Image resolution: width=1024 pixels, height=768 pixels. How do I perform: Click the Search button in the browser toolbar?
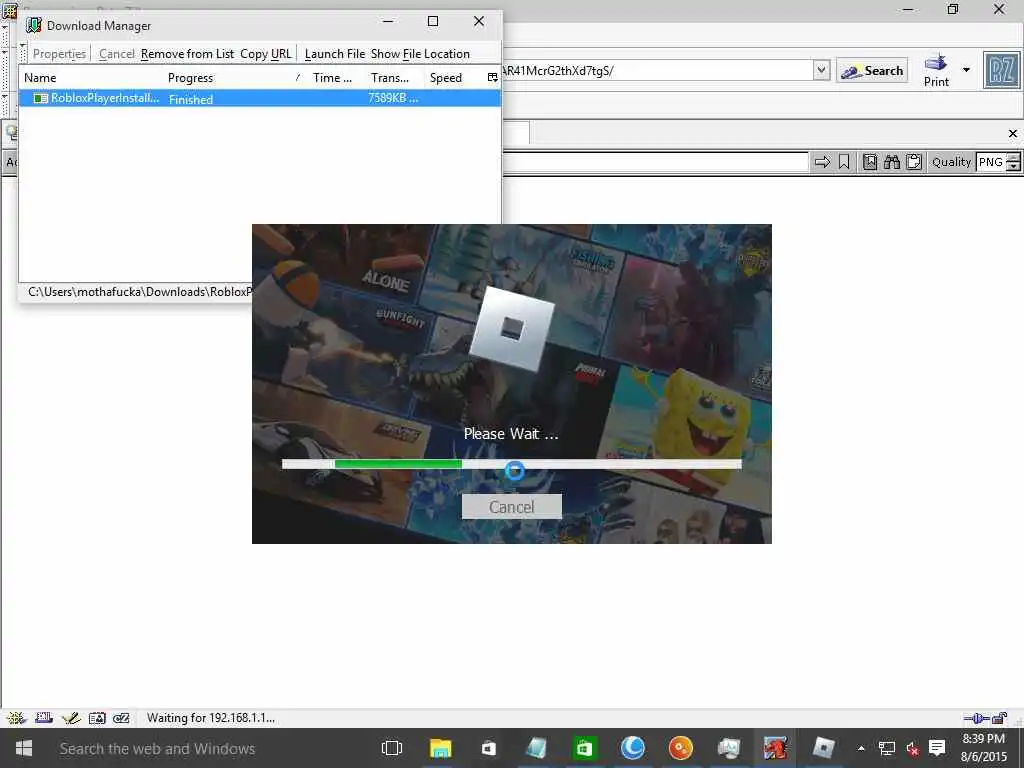[x=872, y=71]
